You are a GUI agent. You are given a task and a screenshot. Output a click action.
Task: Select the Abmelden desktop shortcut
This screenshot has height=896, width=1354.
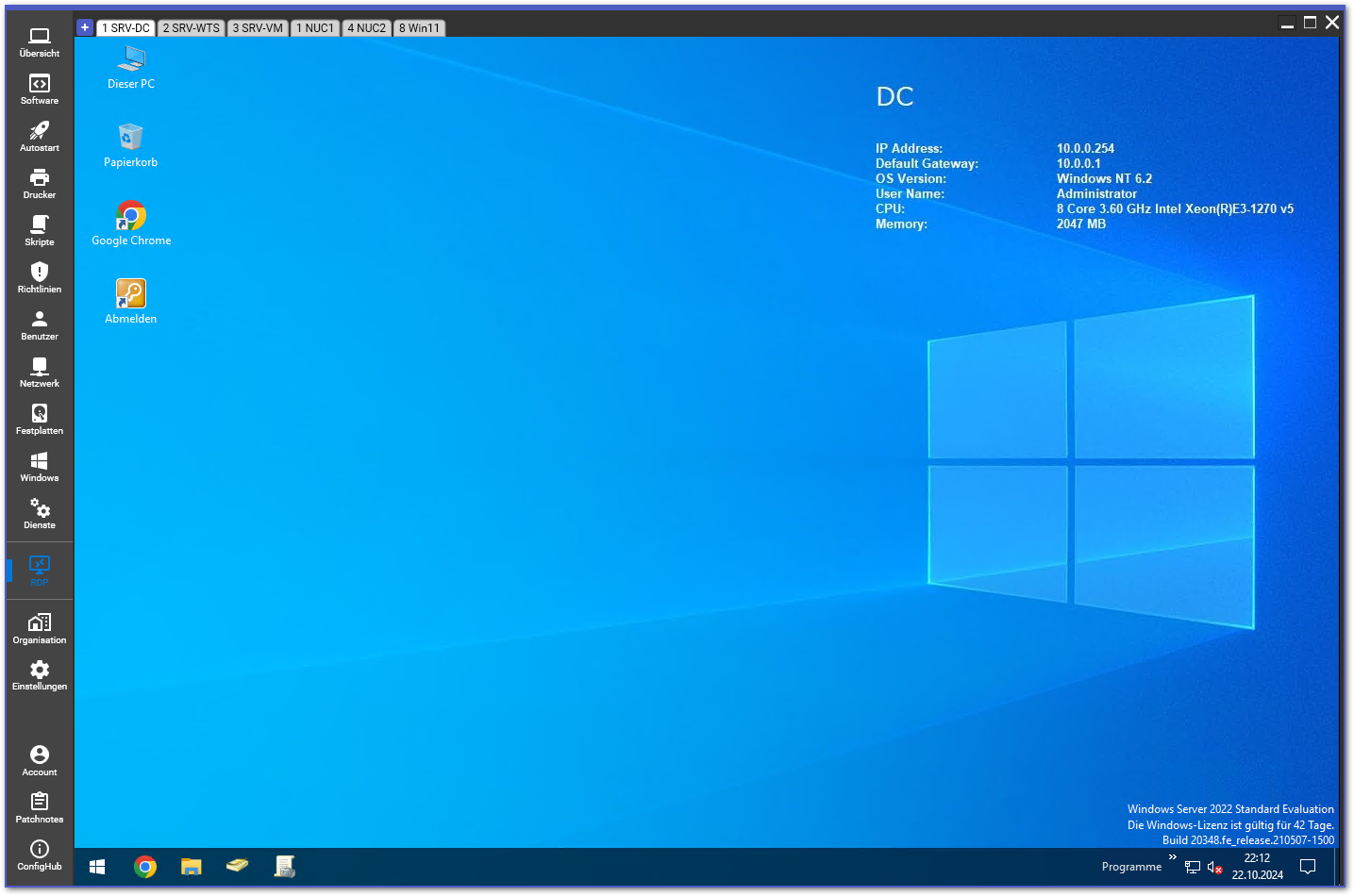(x=131, y=303)
